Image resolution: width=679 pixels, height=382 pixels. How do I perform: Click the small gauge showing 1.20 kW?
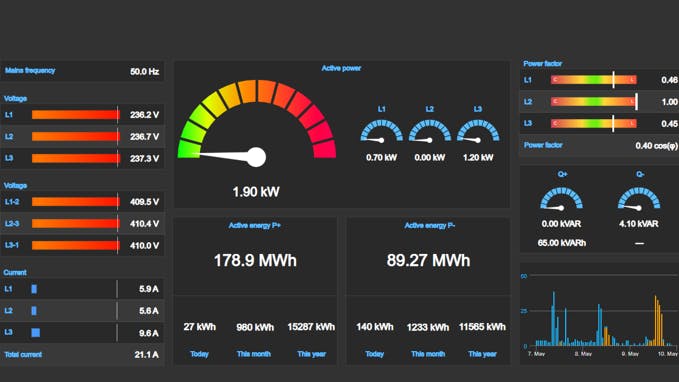pyautogui.click(x=478, y=131)
